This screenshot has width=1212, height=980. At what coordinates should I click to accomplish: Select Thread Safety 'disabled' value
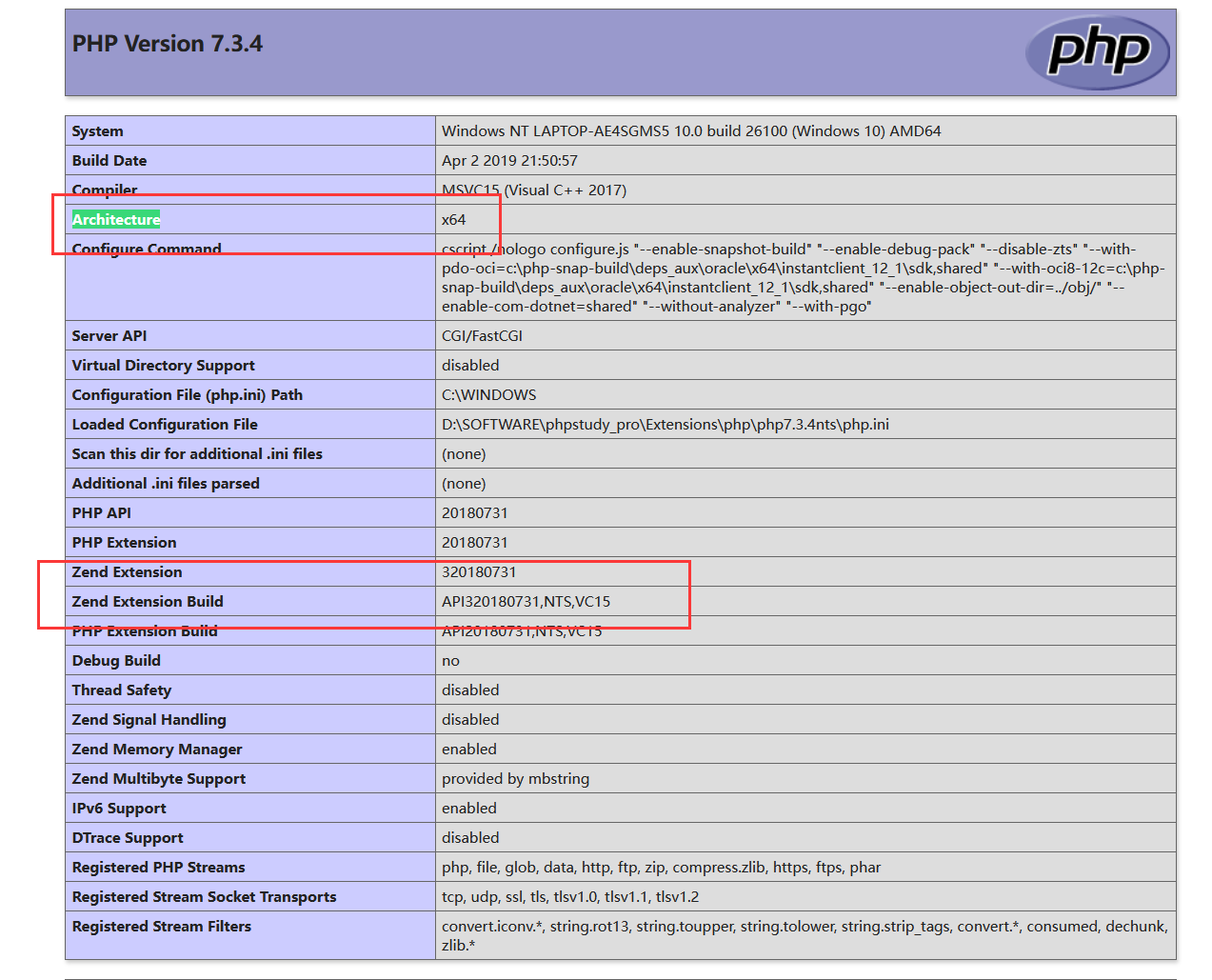(x=470, y=690)
